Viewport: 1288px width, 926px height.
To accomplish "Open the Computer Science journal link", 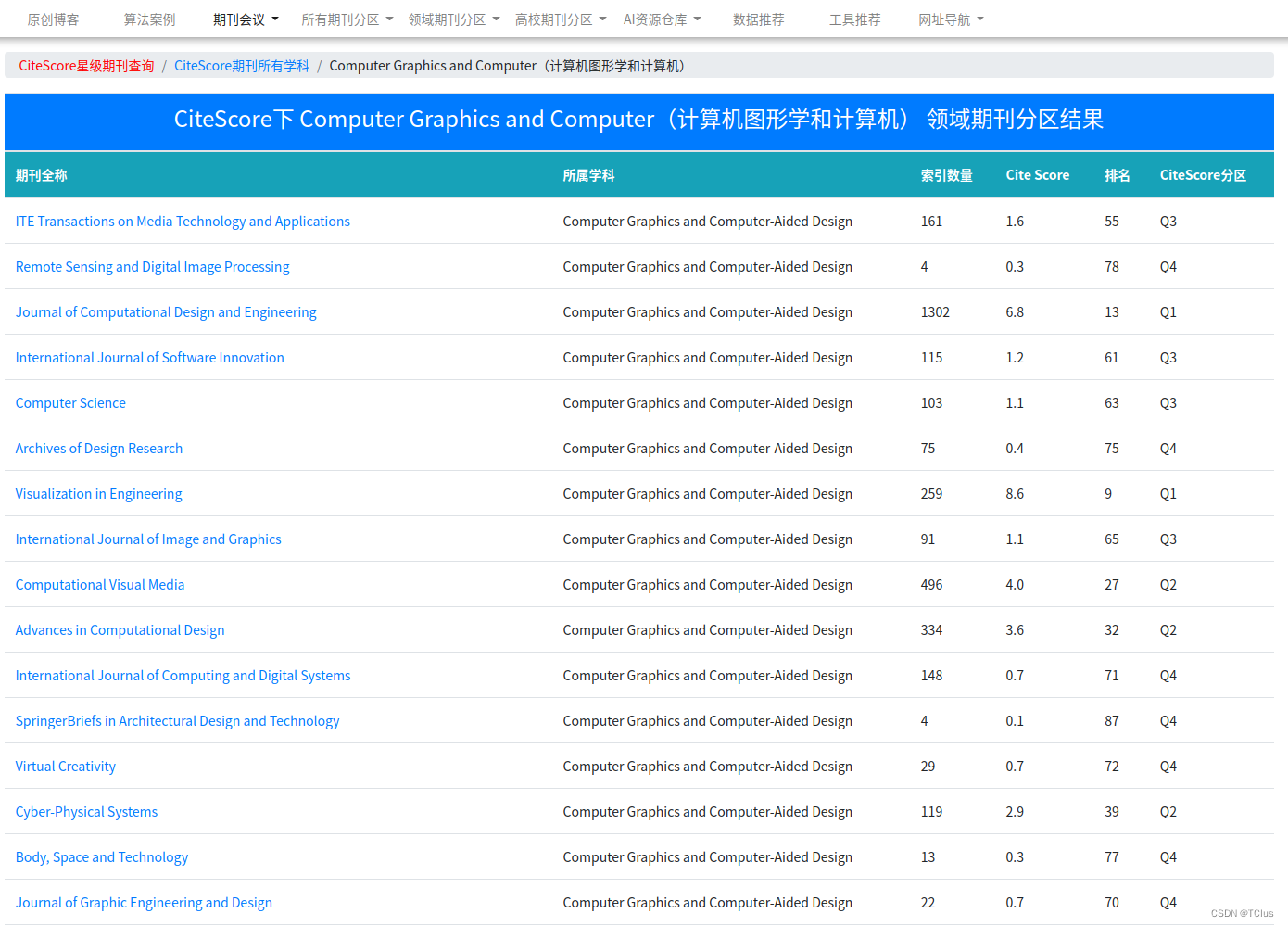I will coord(70,403).
